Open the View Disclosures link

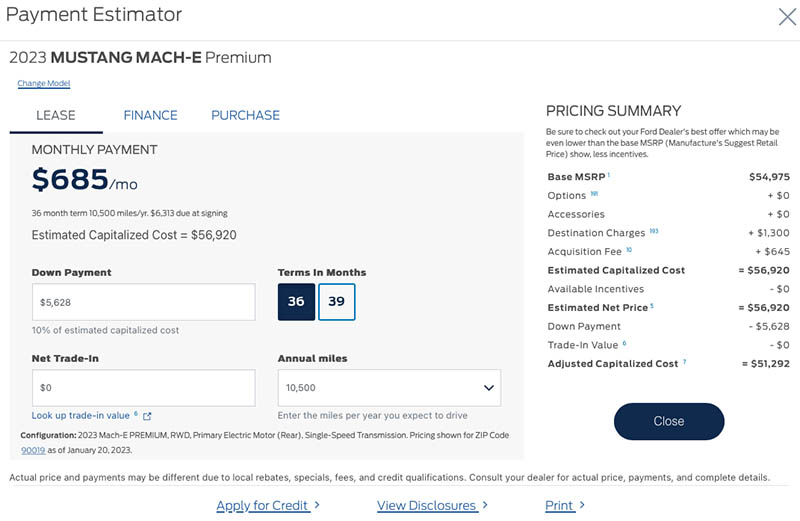[x=427, y=505]
